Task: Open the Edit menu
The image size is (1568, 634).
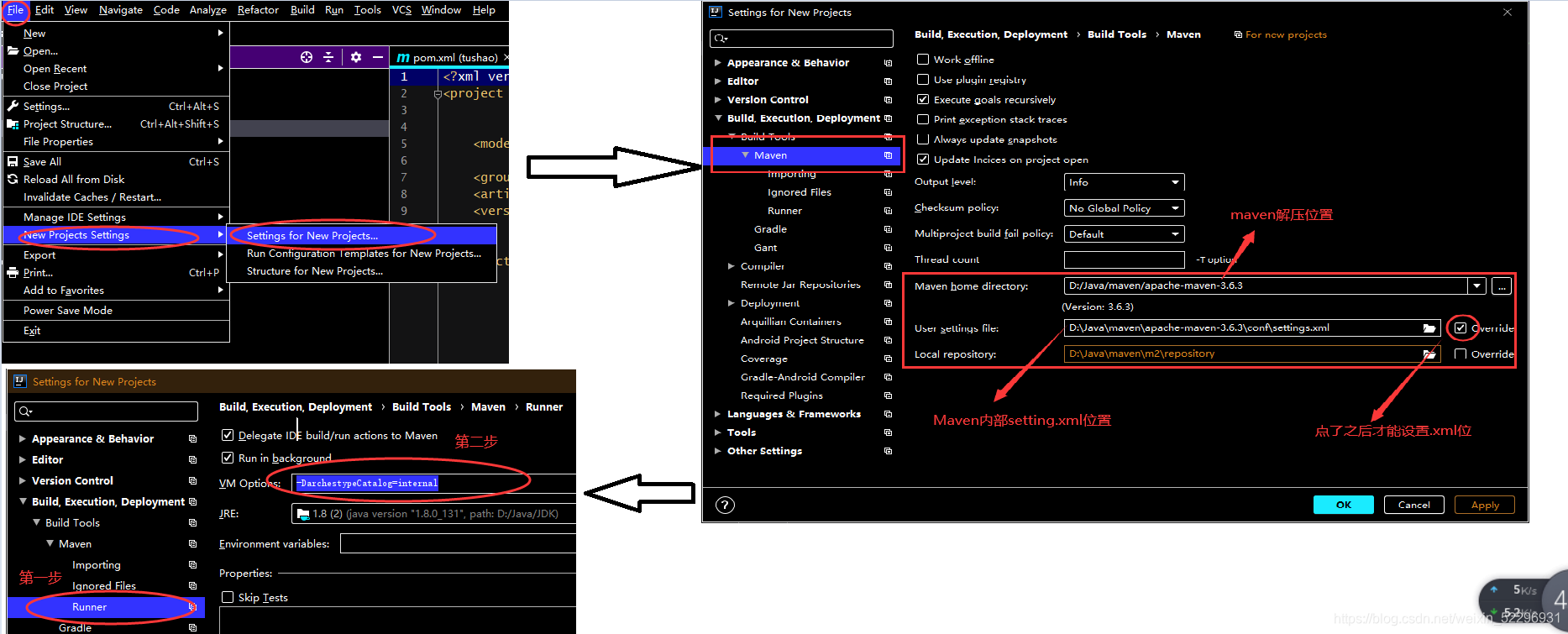Action: [x=45, y=10]
